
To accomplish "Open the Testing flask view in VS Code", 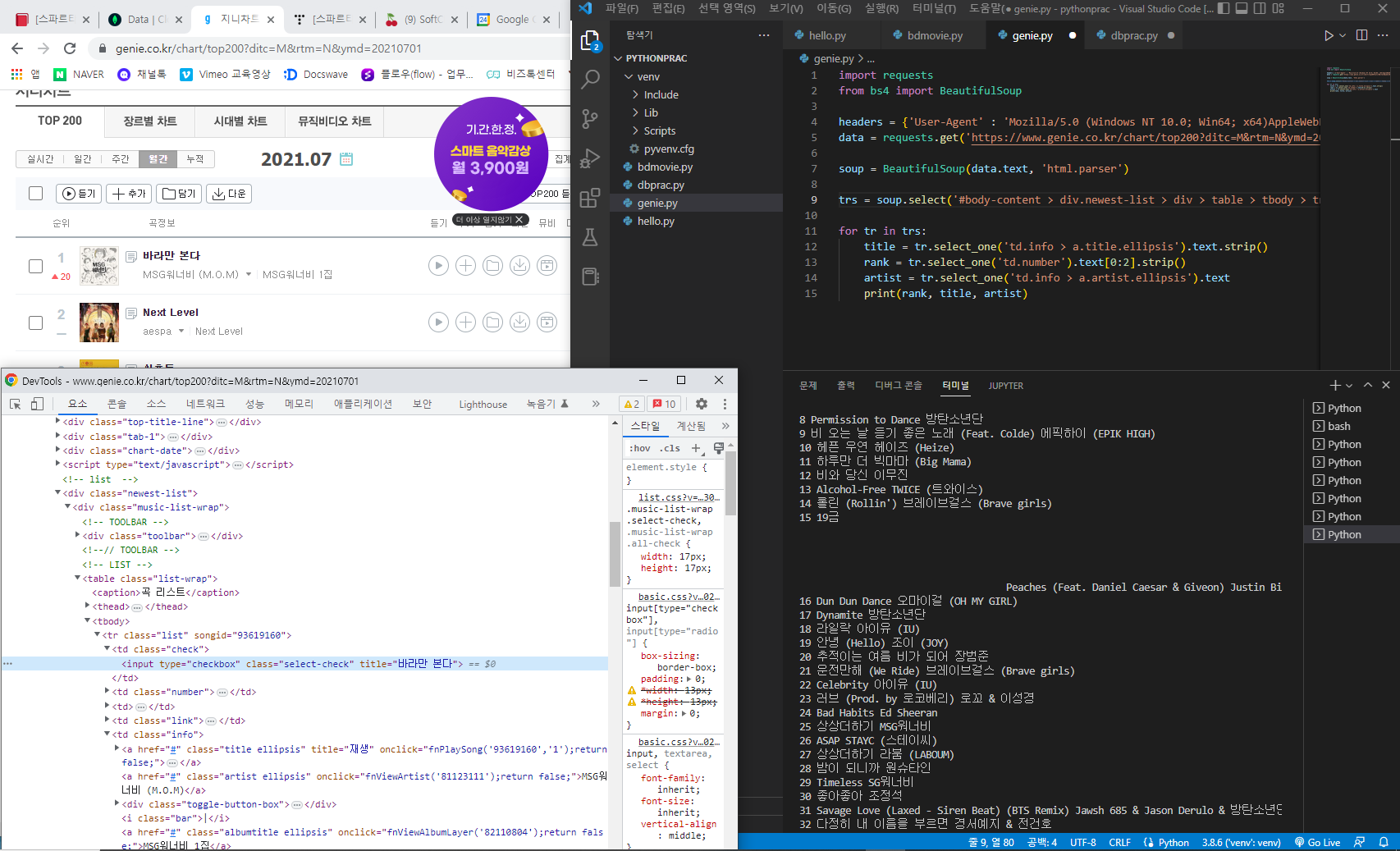I will point(590,237).
